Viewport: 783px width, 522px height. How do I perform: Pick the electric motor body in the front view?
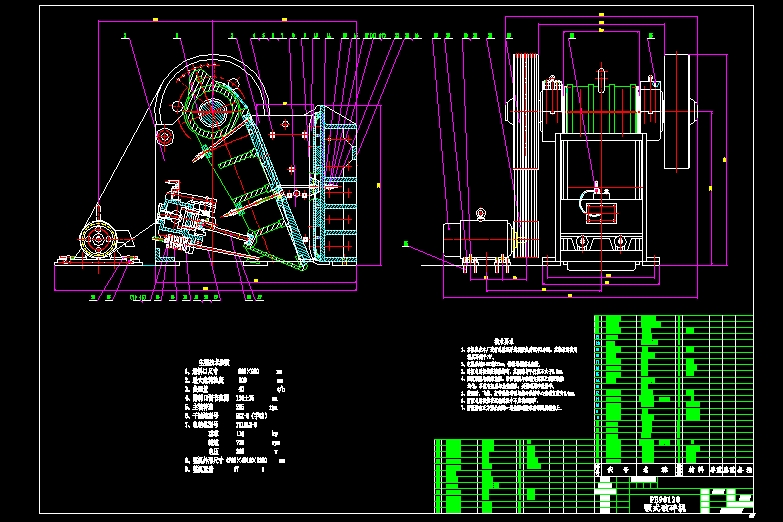pos(476,239)
